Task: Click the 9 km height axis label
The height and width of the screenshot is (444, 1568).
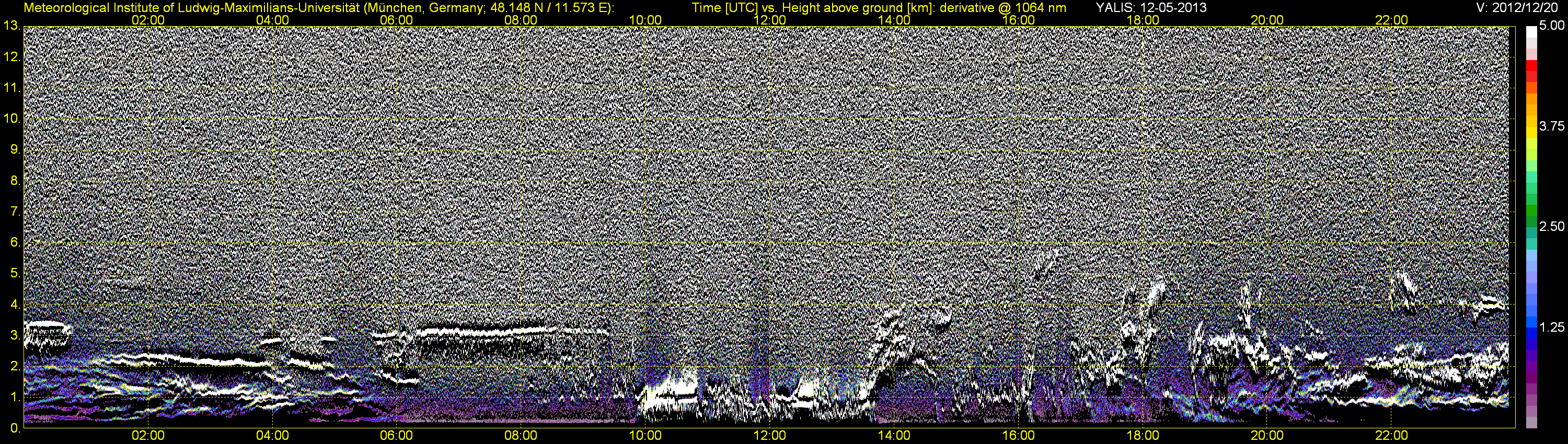Action: click(x=15, y=149)
